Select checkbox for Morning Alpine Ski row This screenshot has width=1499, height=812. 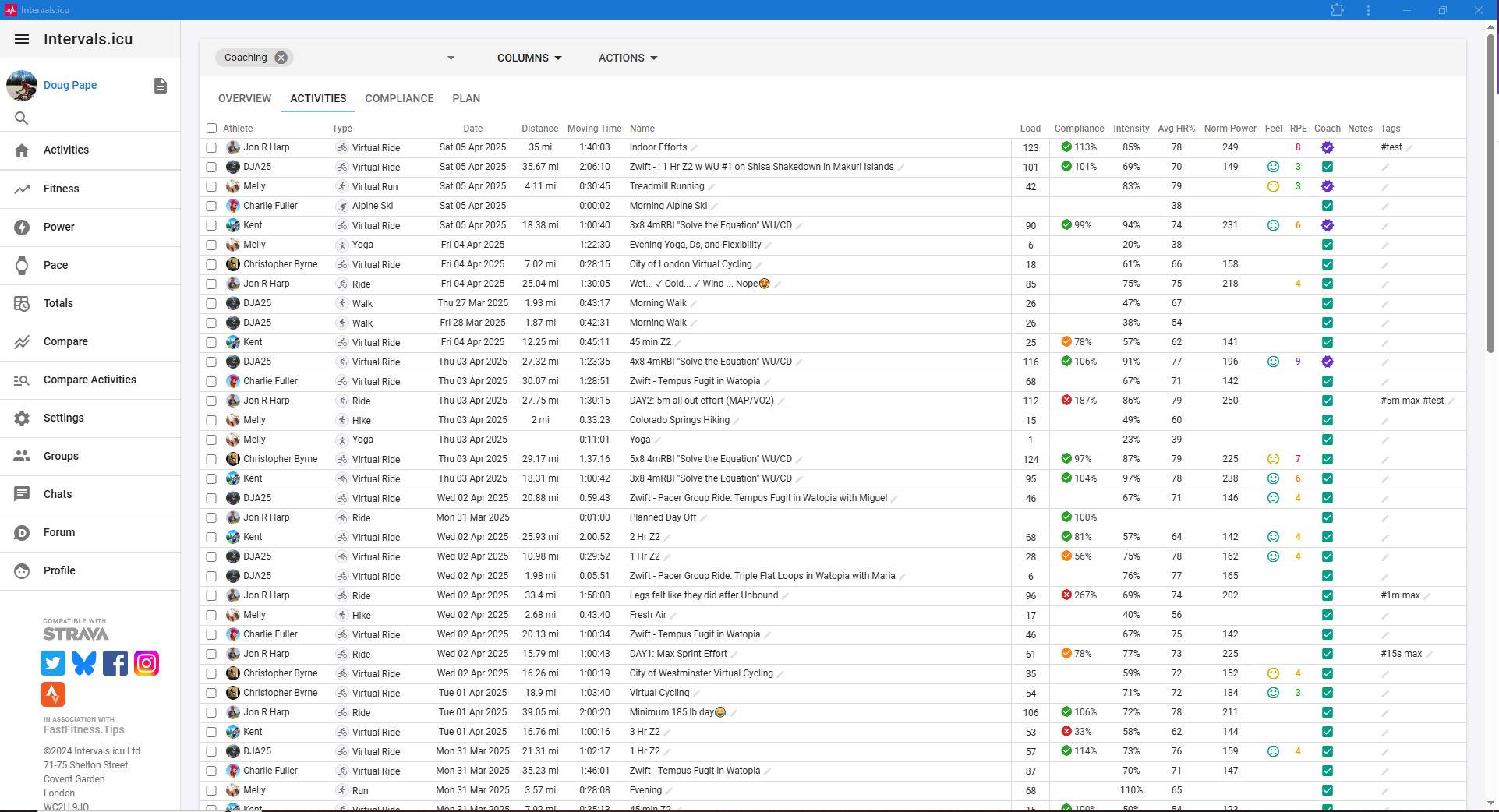point(211,206)
